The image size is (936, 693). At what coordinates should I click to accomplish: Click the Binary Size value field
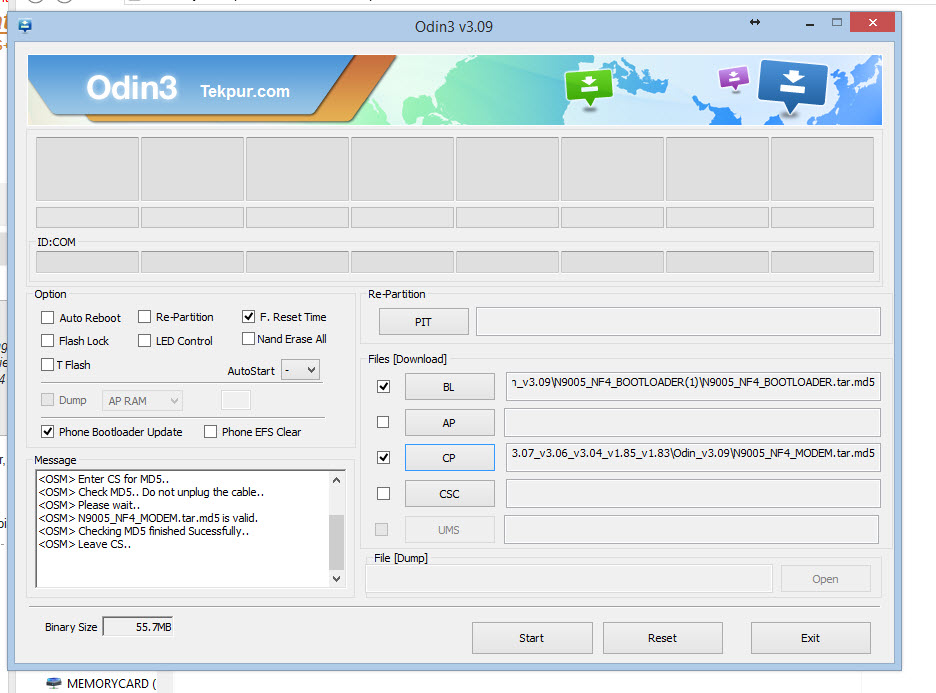coord(138,627)
